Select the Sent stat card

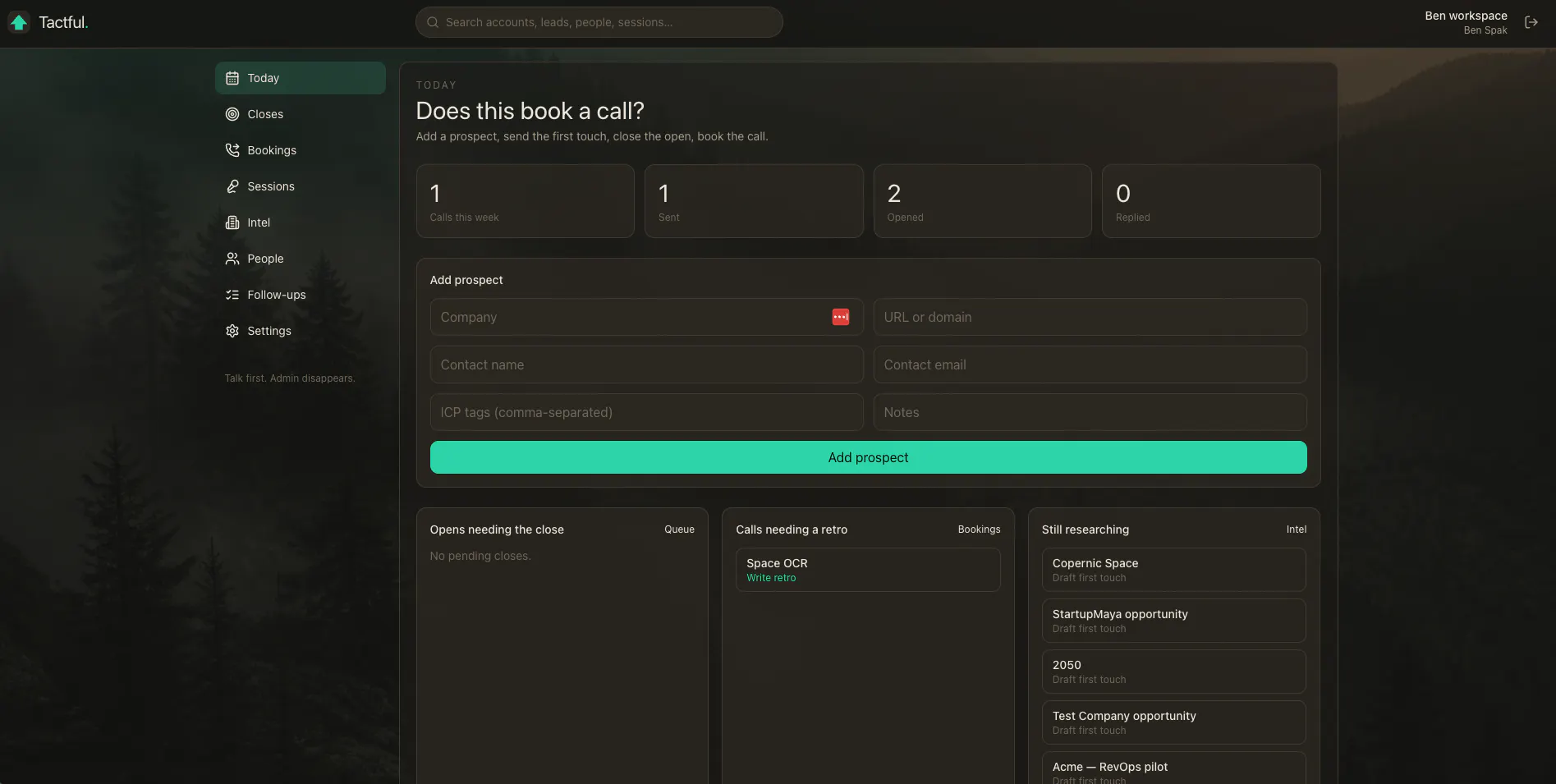pyautogui.click(x=754, y=201)
